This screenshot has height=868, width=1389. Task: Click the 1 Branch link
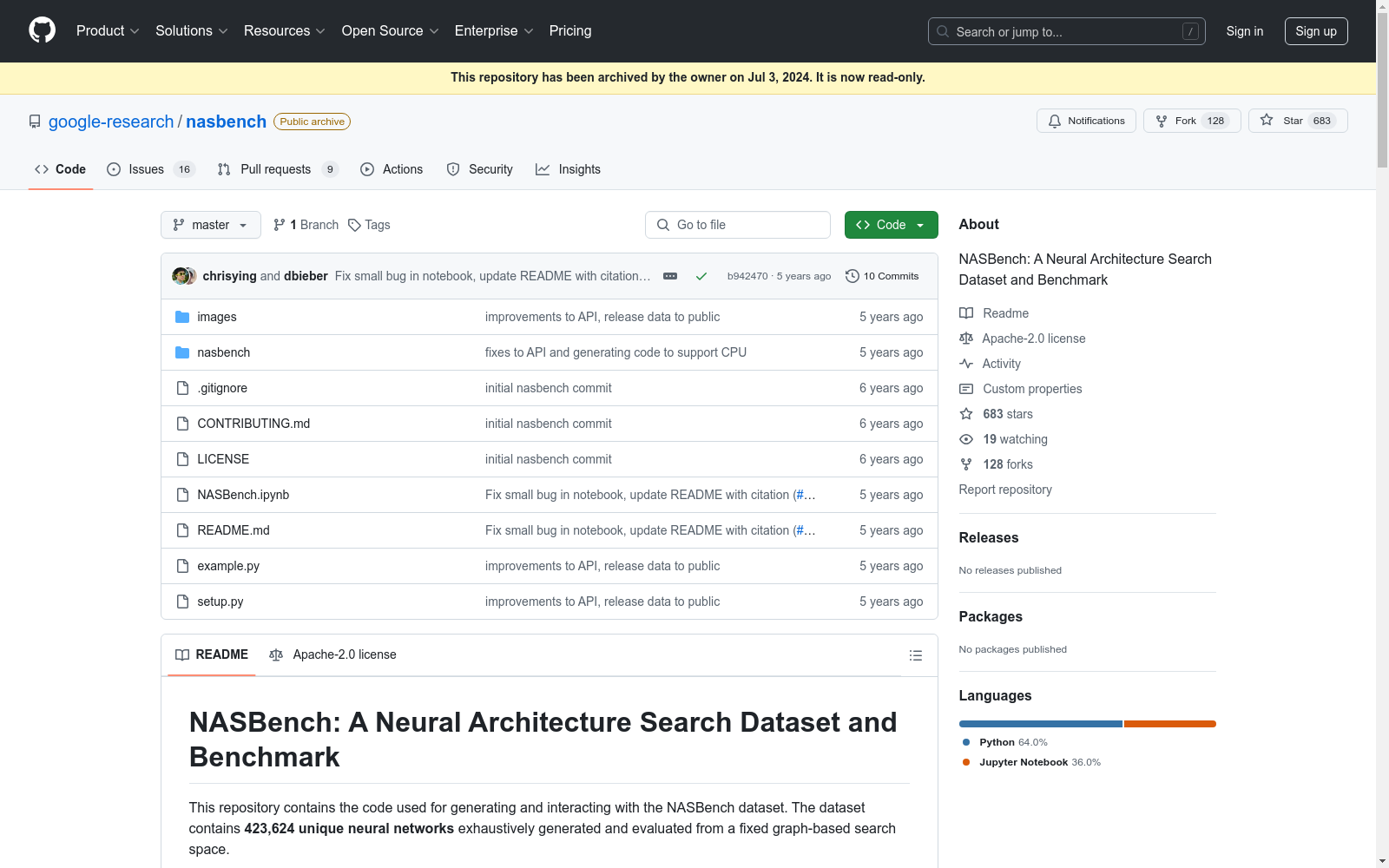pyautogui.click(x=306, y=225)
